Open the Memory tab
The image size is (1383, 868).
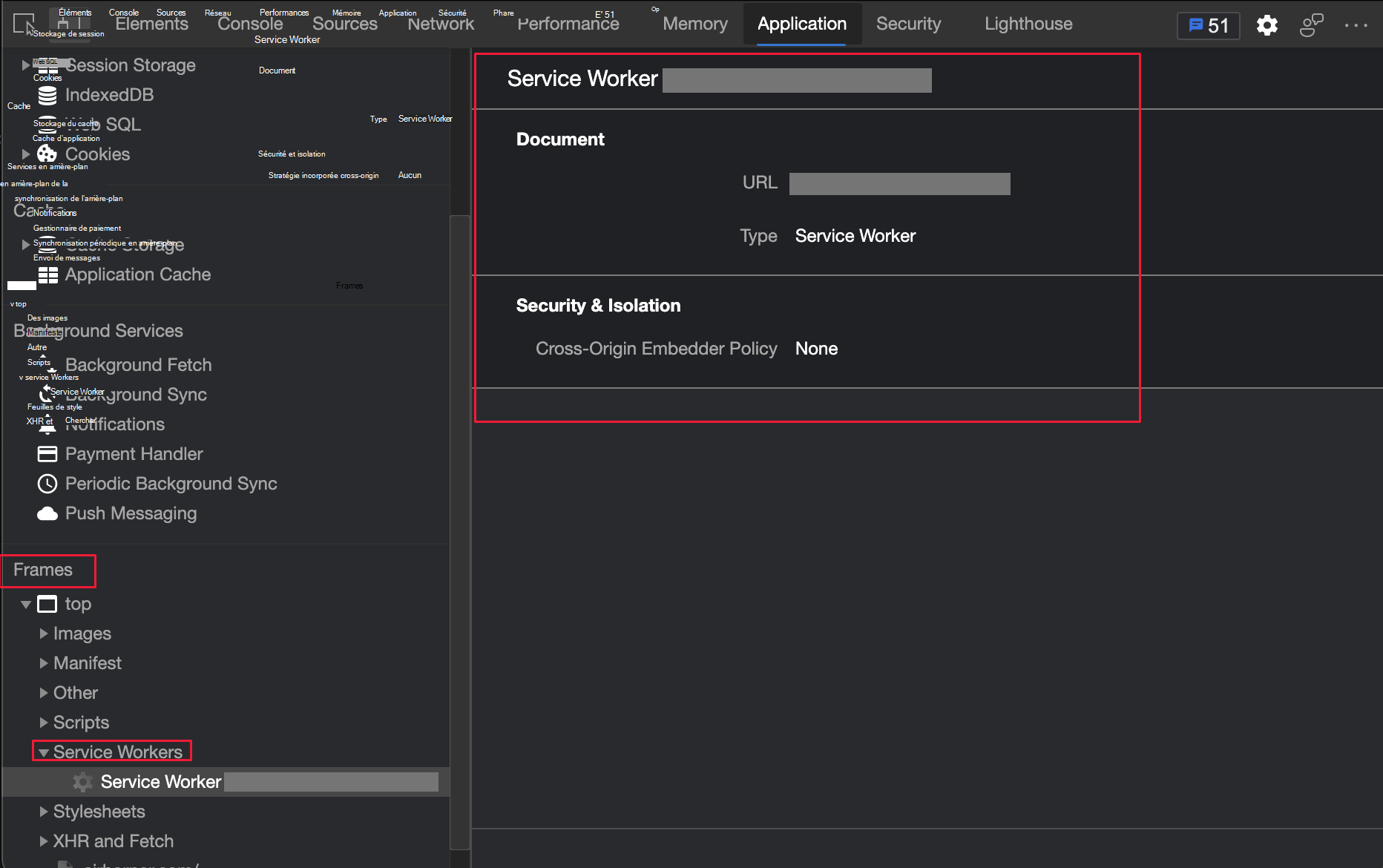[x=695, y=24]
